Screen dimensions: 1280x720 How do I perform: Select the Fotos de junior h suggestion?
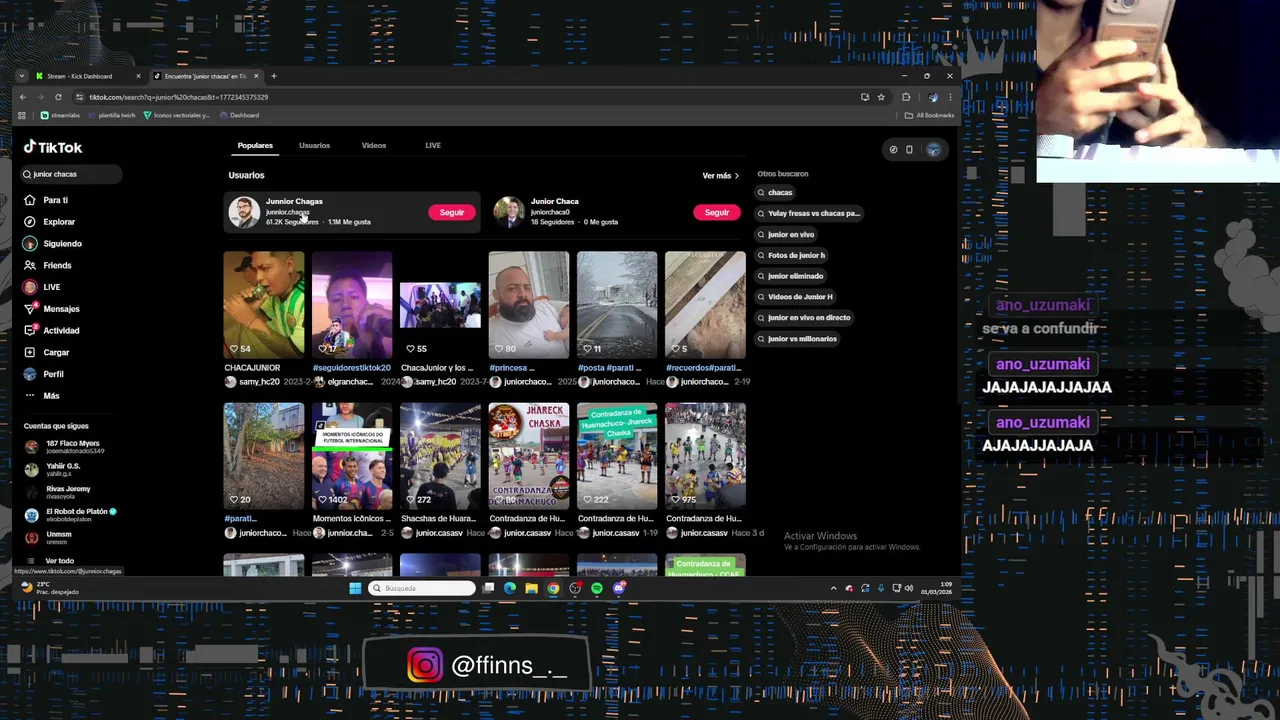792,255
